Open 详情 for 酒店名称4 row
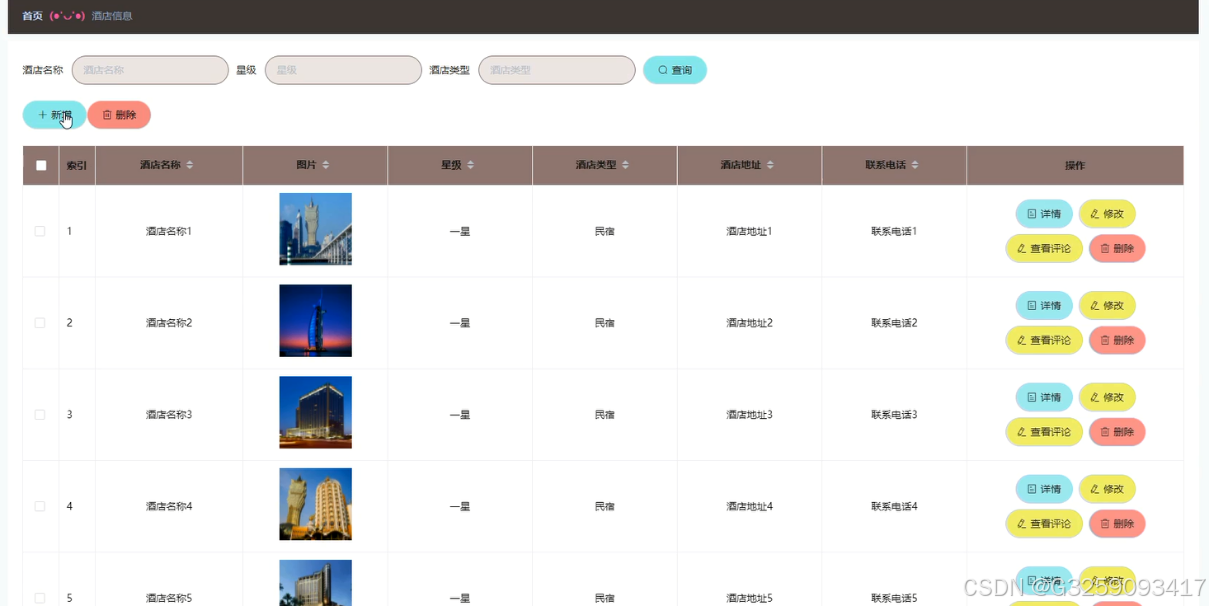1210x607 pixels. [1044, 489]
